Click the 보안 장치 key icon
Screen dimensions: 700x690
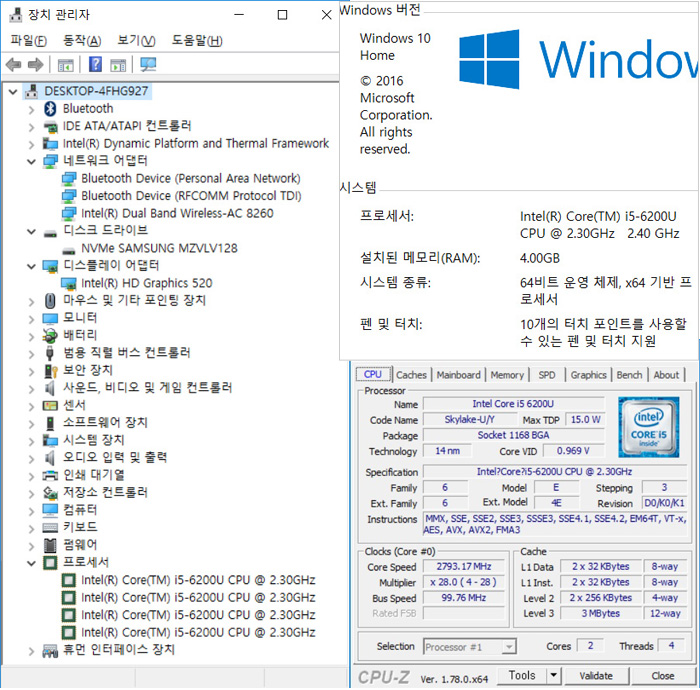[x=51, y=370]
